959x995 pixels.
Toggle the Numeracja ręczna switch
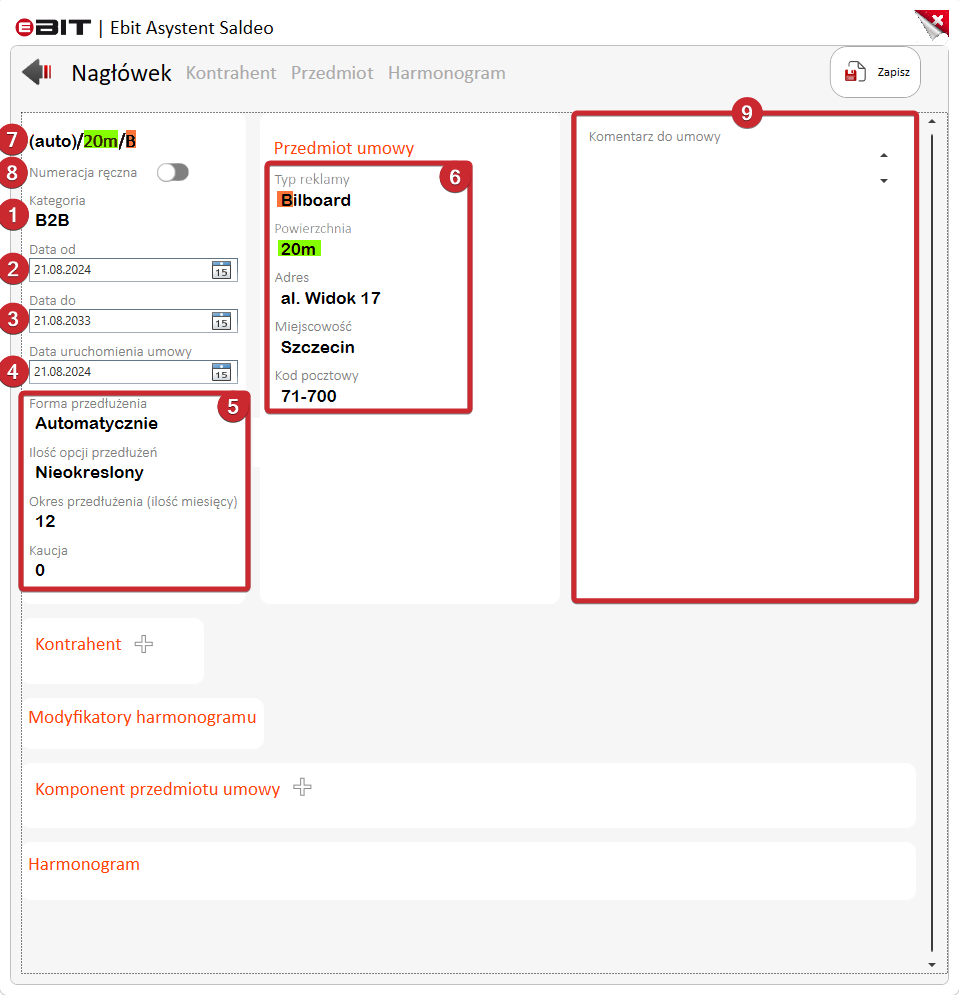(x=173, y=173)
